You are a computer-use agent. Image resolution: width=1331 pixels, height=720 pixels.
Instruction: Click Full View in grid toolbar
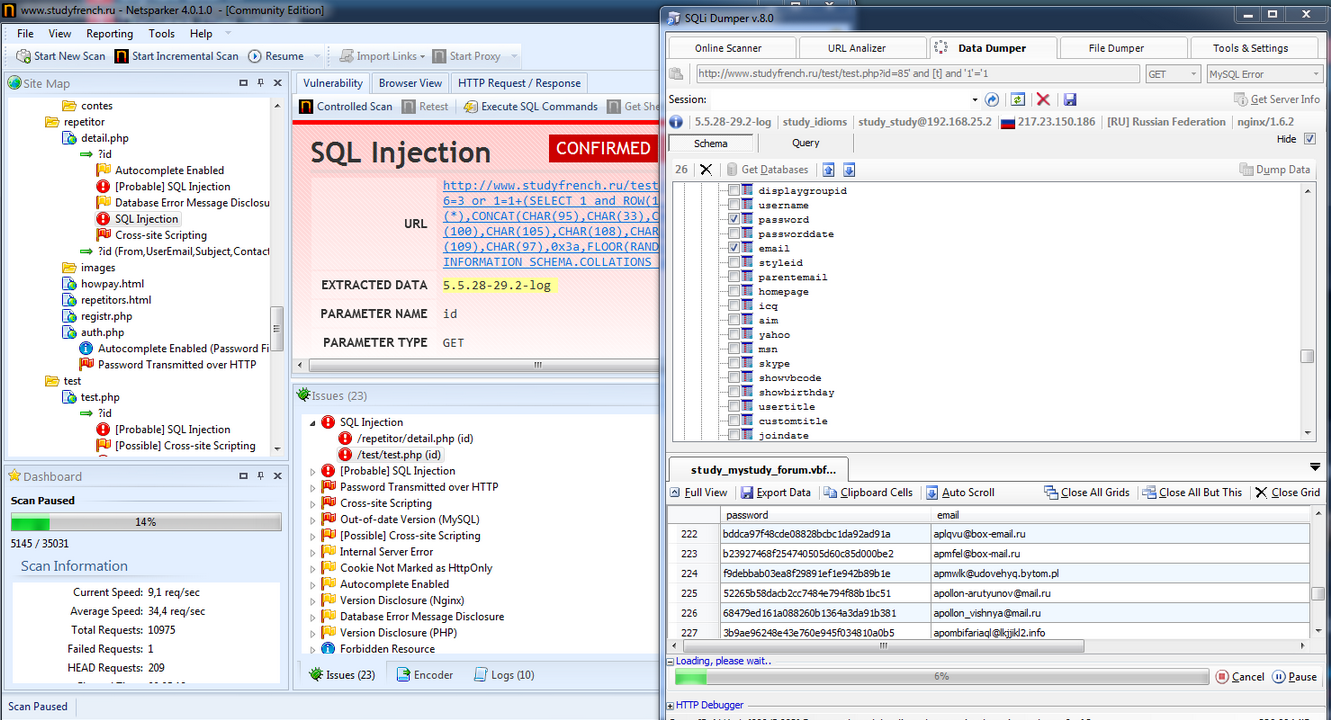tap(698, 492)
